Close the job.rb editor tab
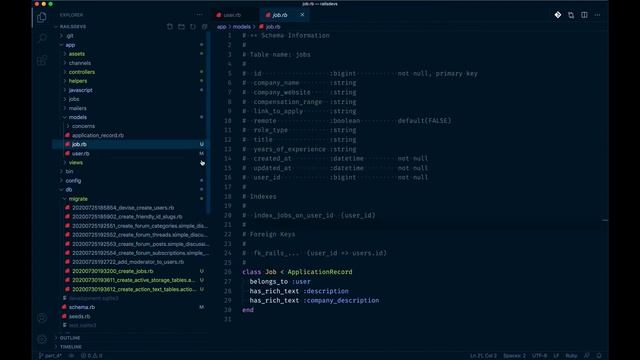This screenshot has width=640, height=360. [x=302, y=15]
